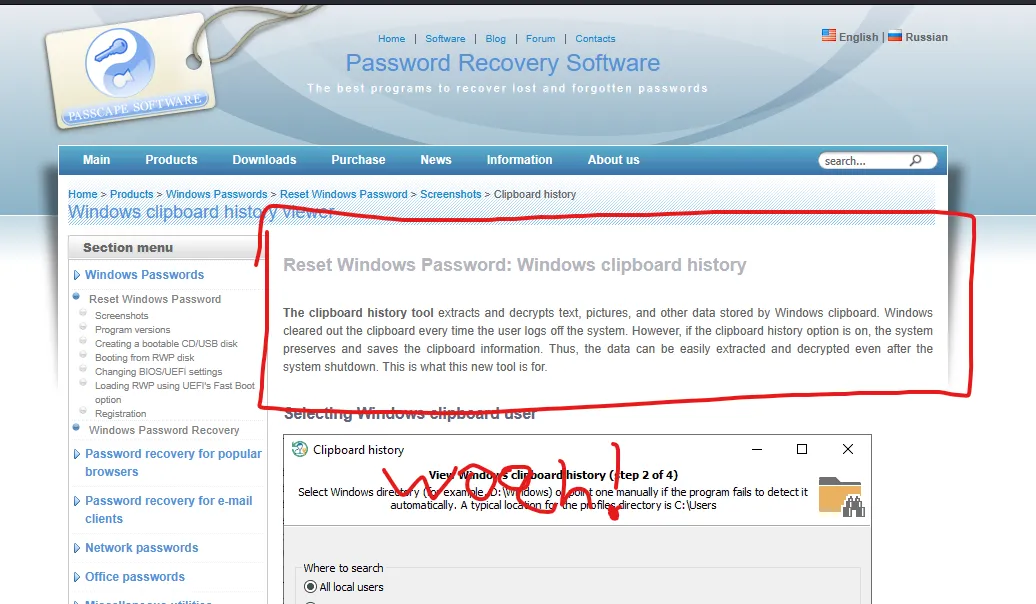Visit the Blog link

point(496,39)
